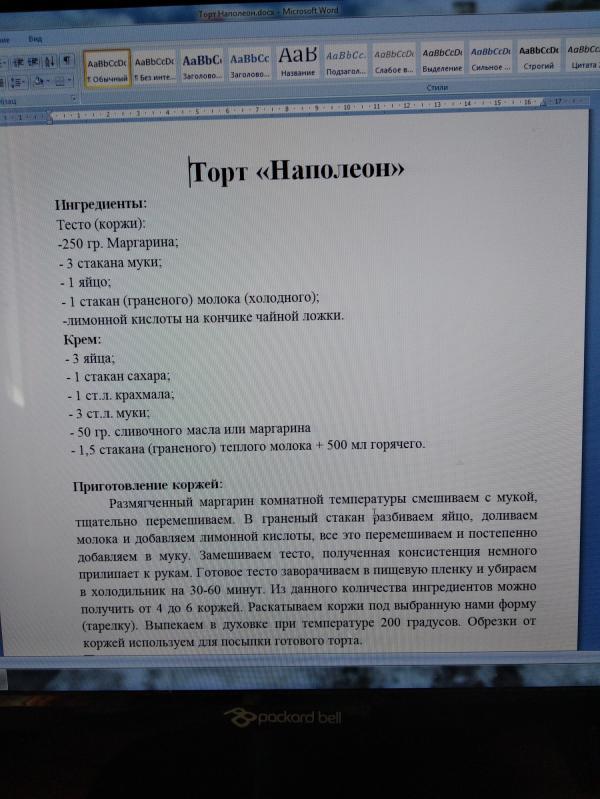Click the line в холодильник на 30-60 минут
Screen dimensions: 600x799
(x=308, y=589)
